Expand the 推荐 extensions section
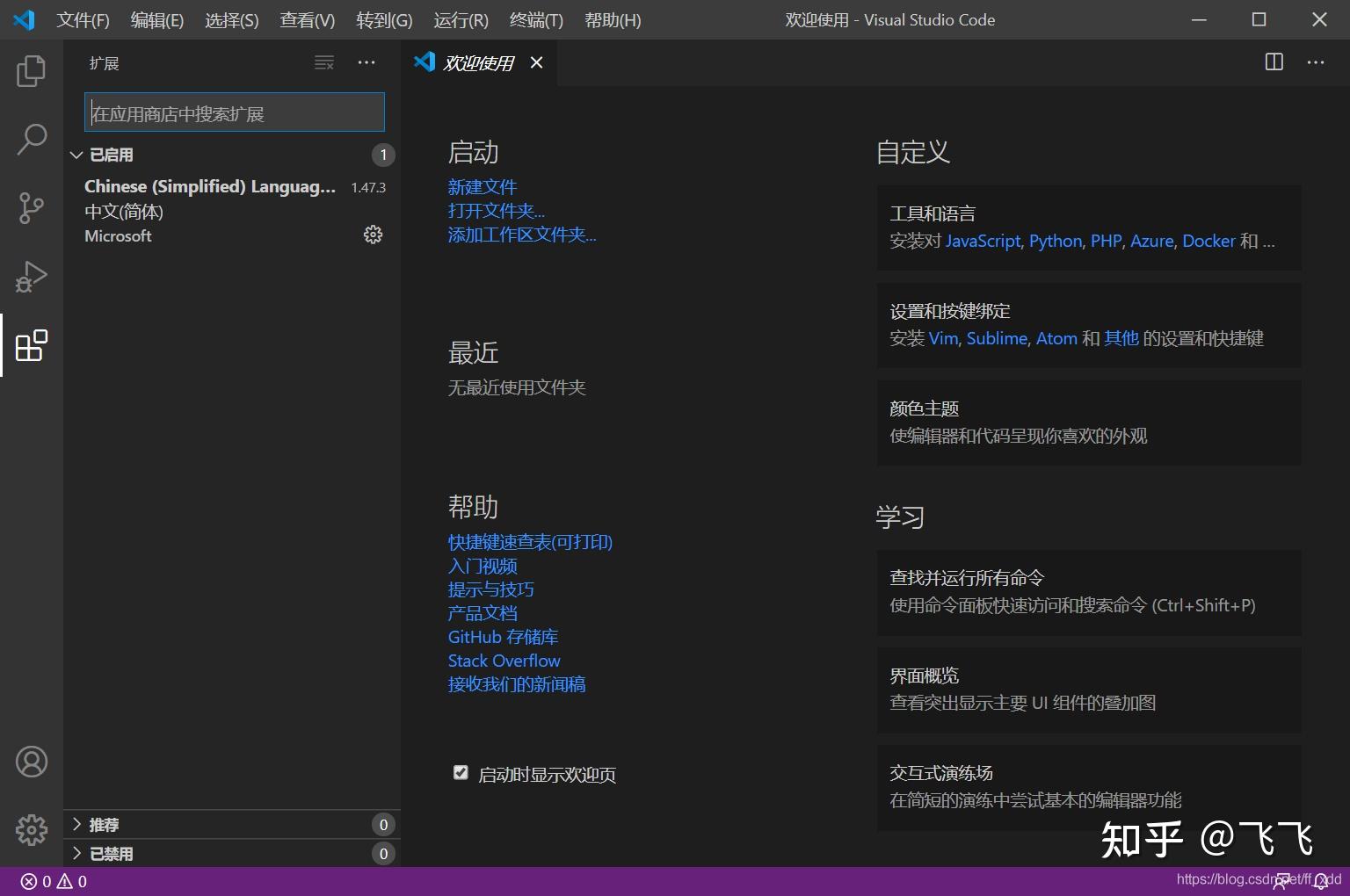 point(103,824)
